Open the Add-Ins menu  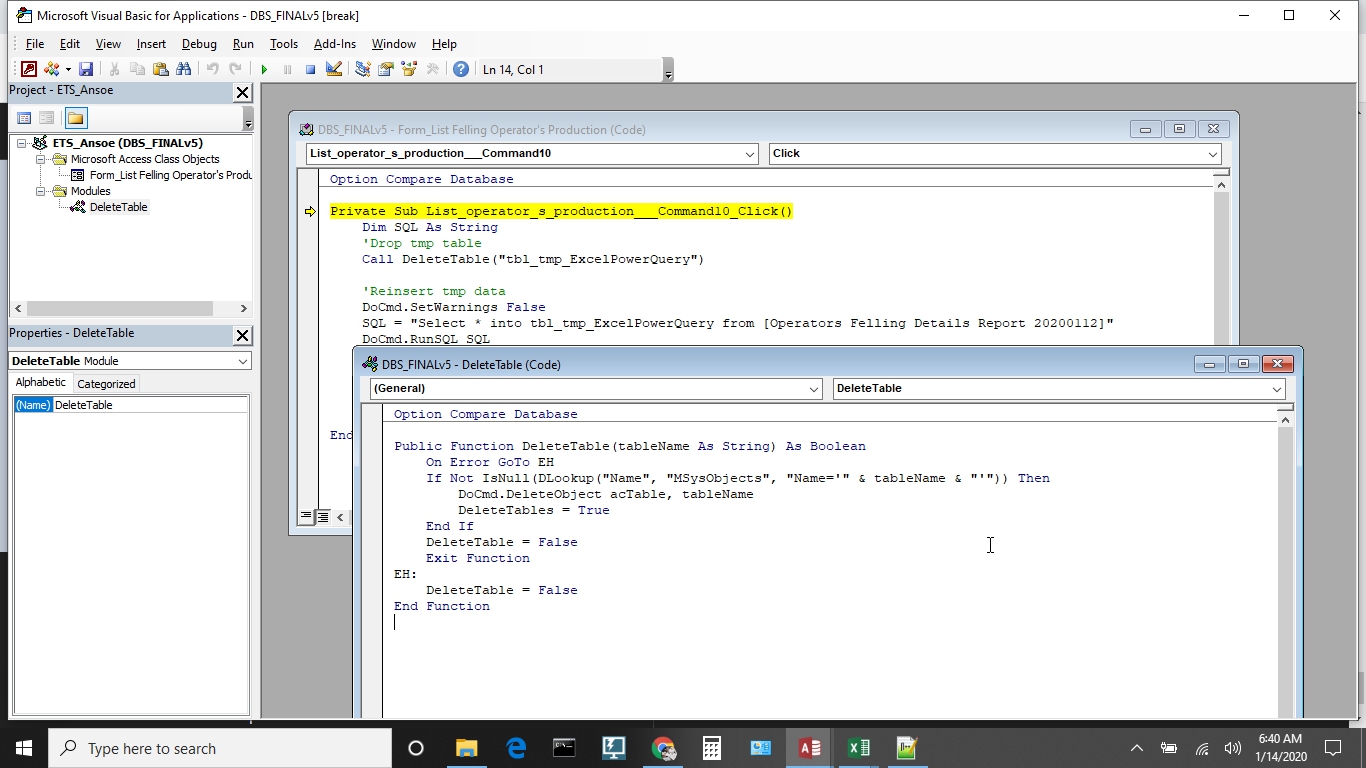click(335, 44)
